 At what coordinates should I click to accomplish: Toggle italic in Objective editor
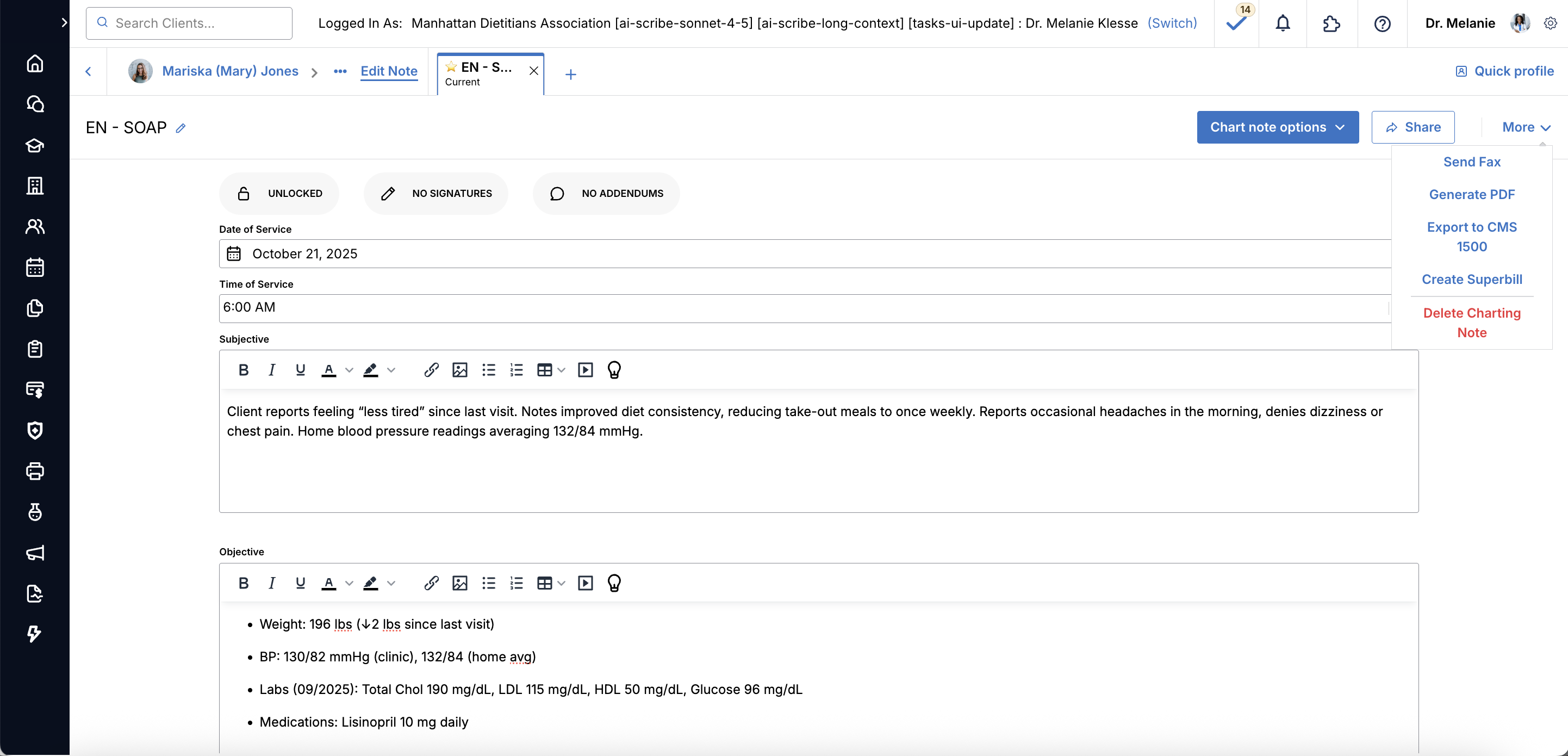271,583
